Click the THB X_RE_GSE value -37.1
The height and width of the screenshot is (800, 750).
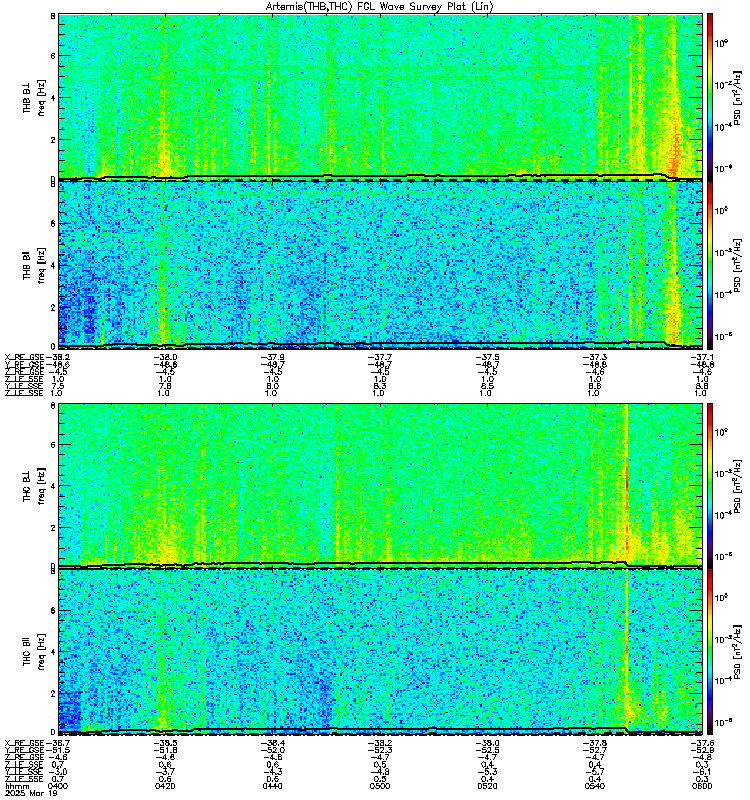coord(703,357)
